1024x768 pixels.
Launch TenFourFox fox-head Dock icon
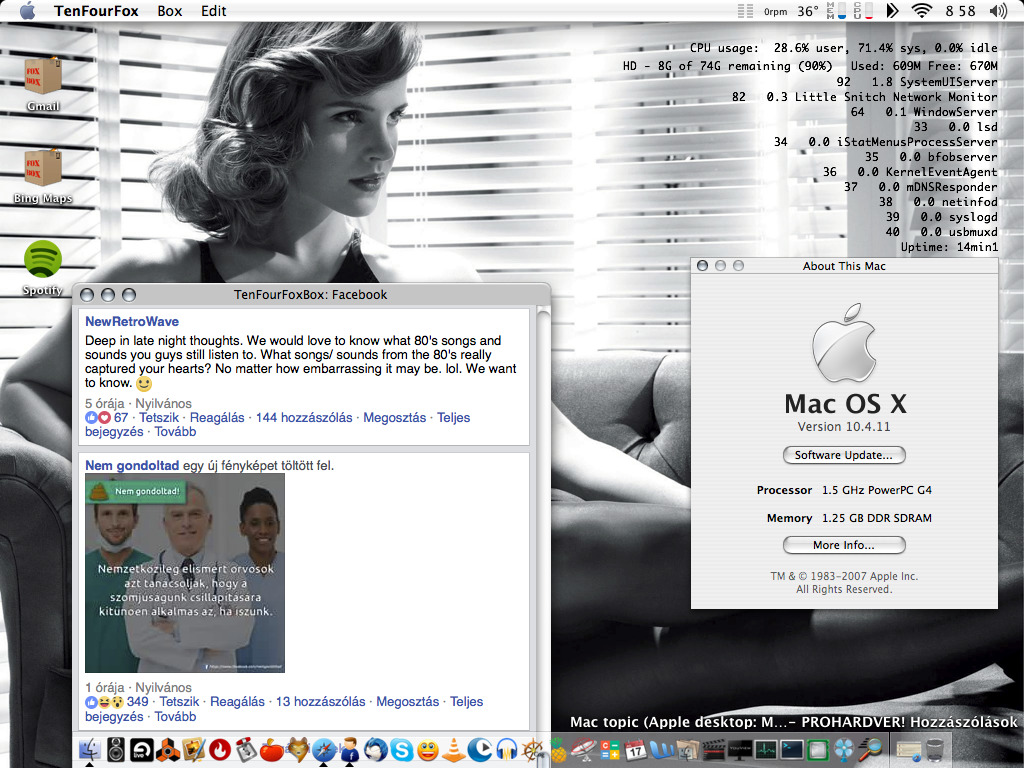298,750
